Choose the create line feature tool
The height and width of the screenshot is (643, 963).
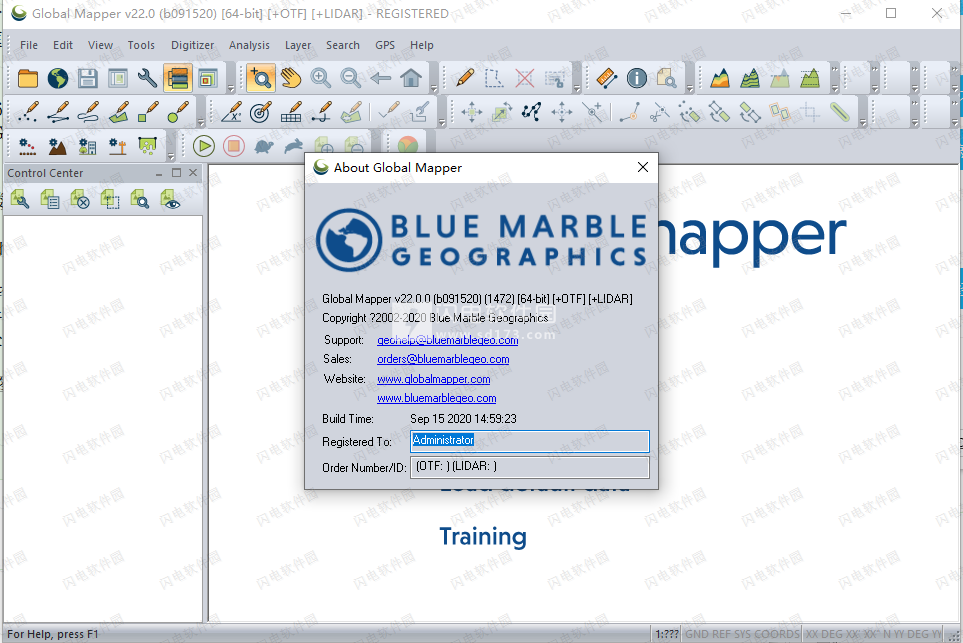click(58, 112)
